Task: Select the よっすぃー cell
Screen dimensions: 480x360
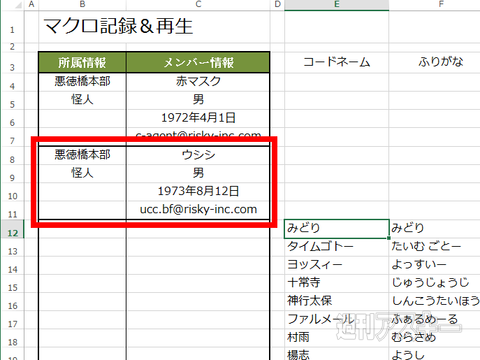Action: 435,266
